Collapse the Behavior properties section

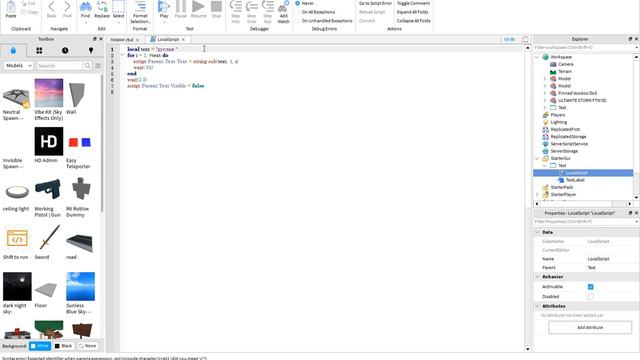click(537, 277)
